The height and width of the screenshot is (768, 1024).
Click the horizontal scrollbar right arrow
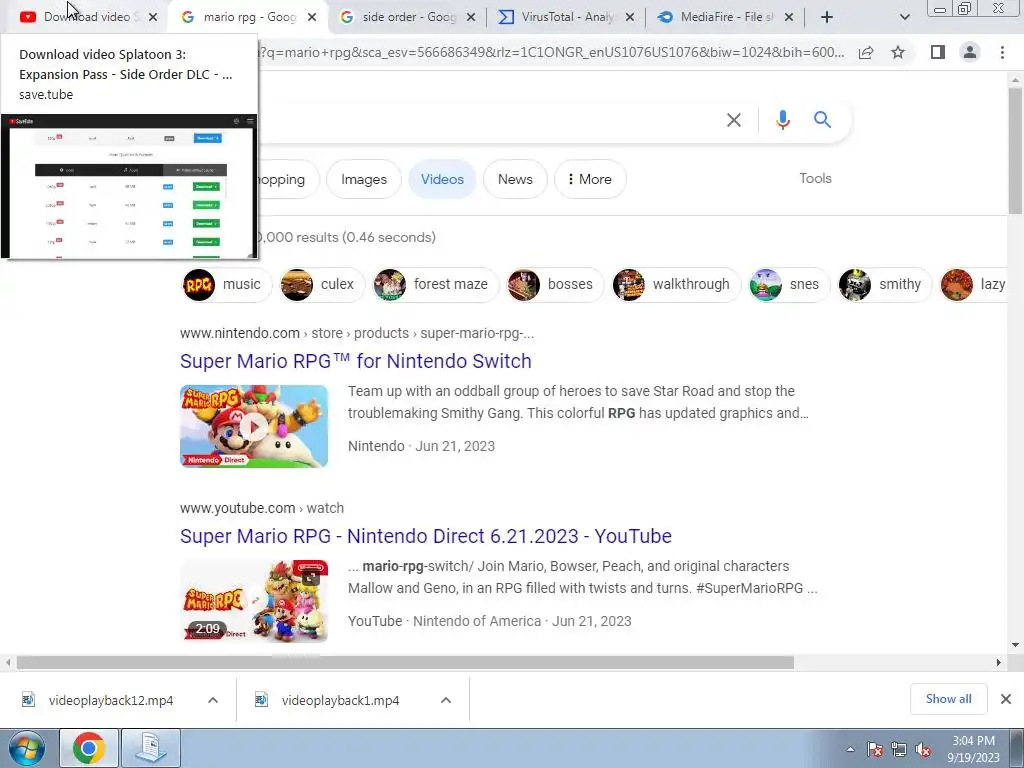point(999,662)
